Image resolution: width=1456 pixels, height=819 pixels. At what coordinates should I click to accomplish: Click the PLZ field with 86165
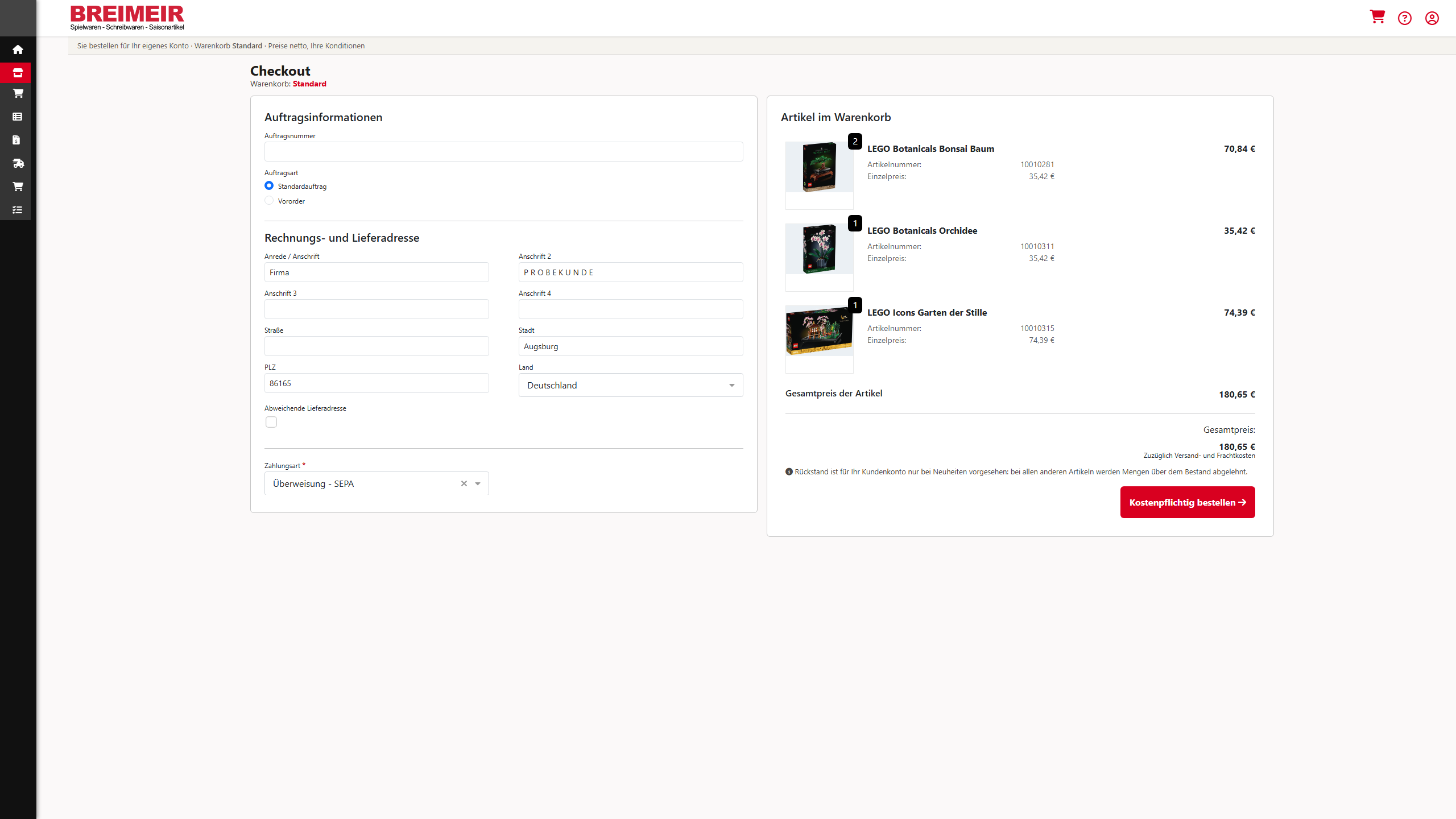377,383
